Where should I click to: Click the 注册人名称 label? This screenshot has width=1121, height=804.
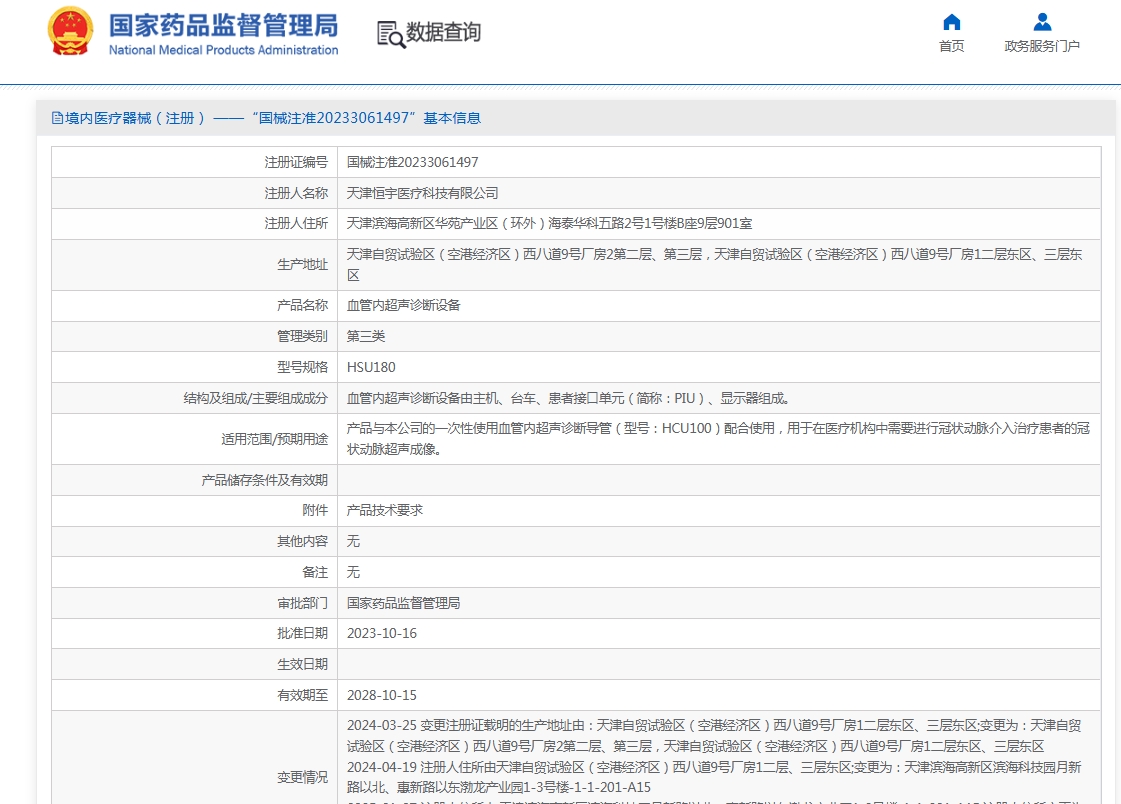[296, 193]
